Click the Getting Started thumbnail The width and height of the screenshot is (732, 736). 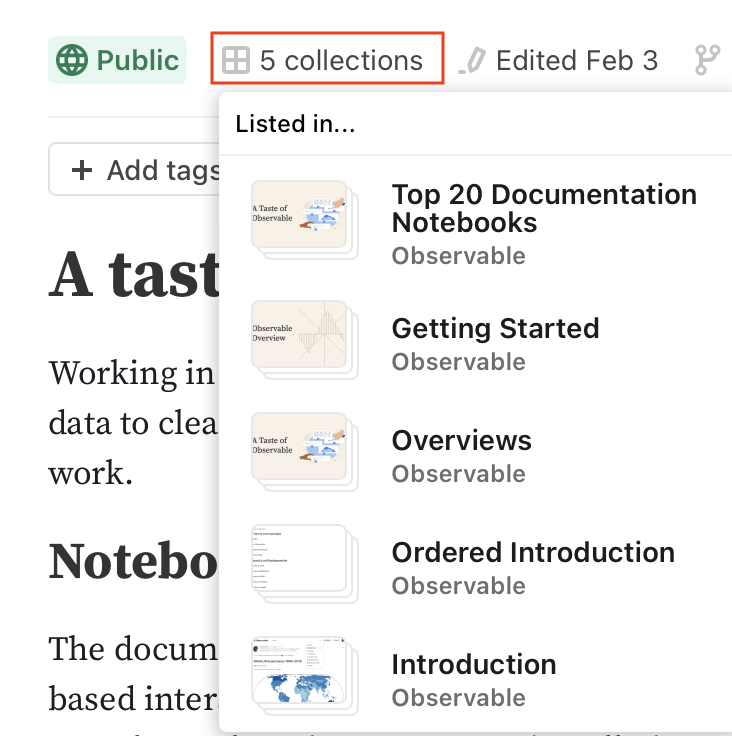305,339
